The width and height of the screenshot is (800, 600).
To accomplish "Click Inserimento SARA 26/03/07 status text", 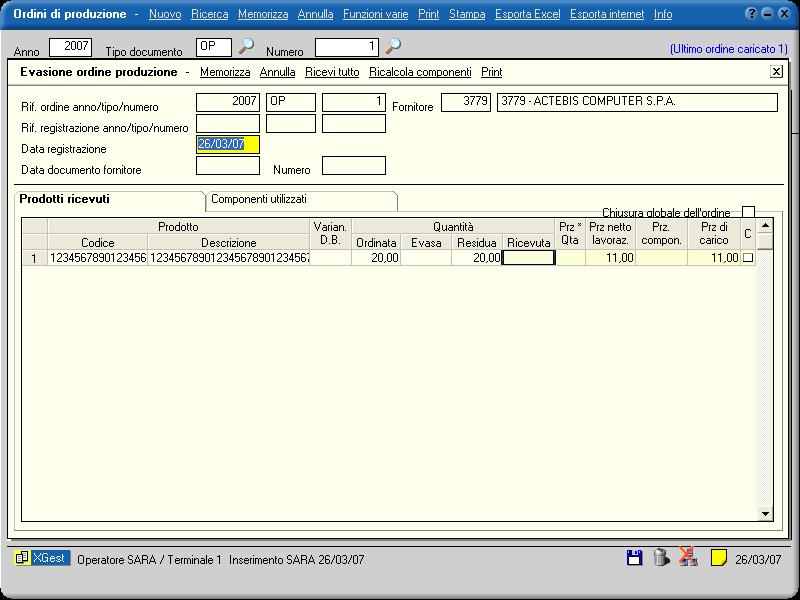I will 297,560.
